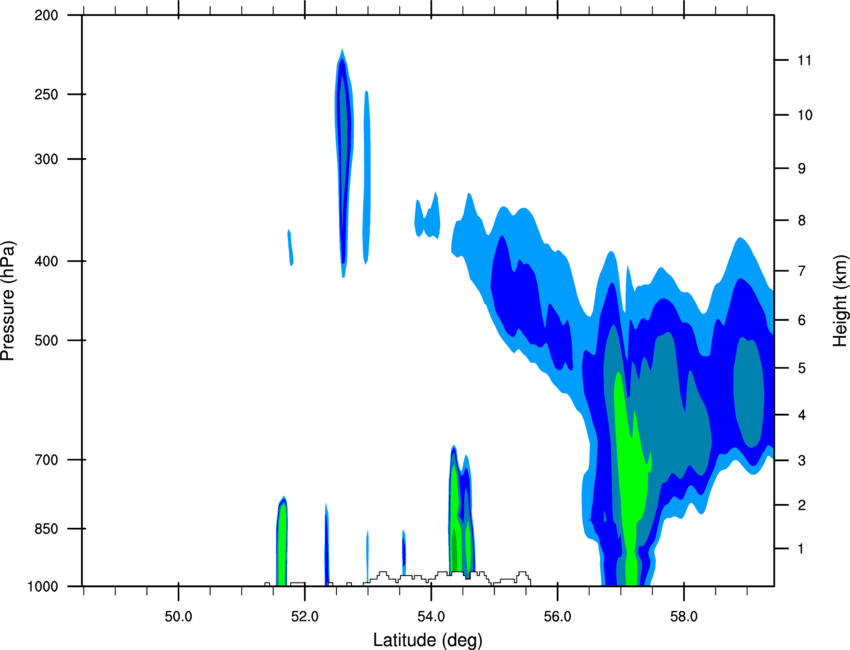Click the 400 pressure tick label
The width and height of the screenshot is (850, 650).
click(46, 261)
